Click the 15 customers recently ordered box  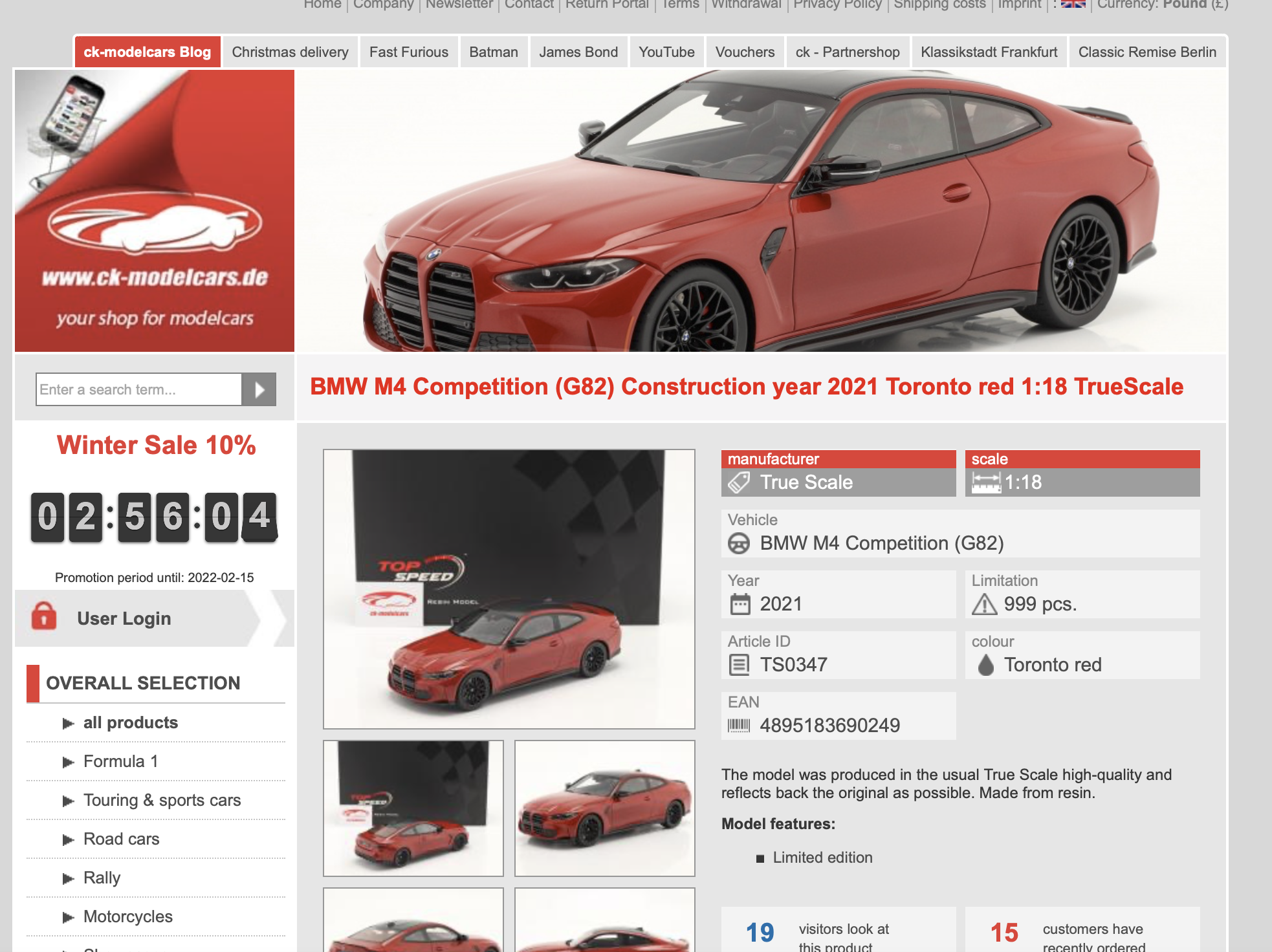(1082, 929)
